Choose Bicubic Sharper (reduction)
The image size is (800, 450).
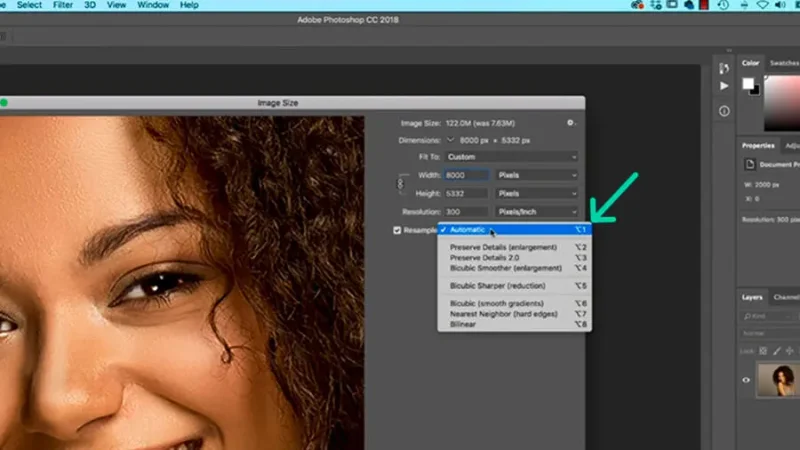coord(514,286)
